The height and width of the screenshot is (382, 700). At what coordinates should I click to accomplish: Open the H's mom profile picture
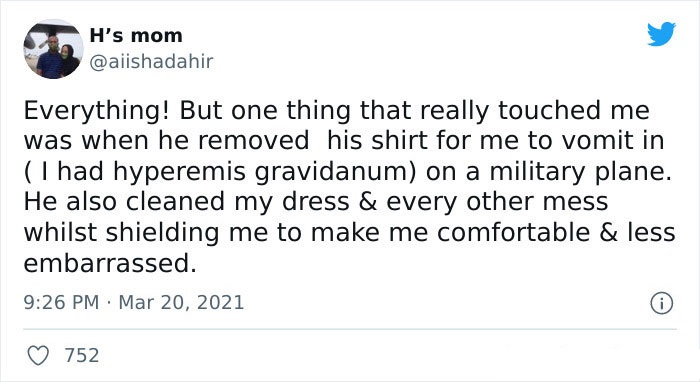(x=53, y=49)
